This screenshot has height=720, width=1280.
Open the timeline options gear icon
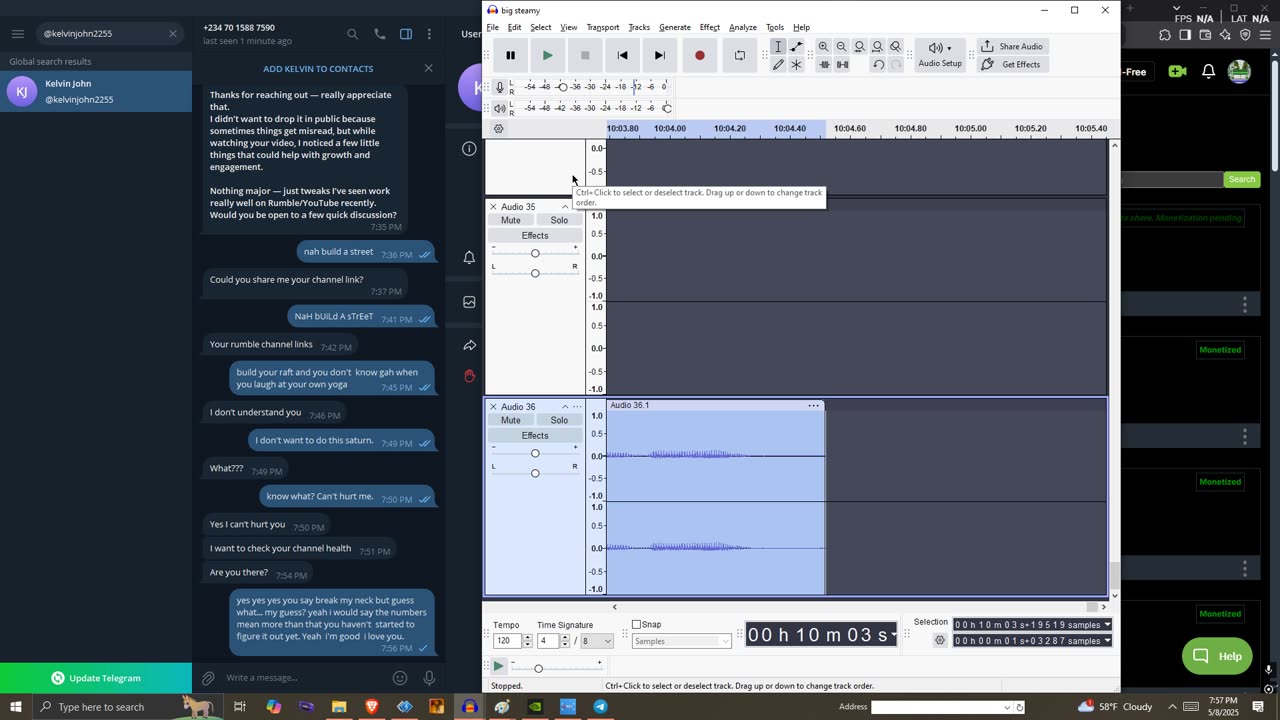click(499, 129)
